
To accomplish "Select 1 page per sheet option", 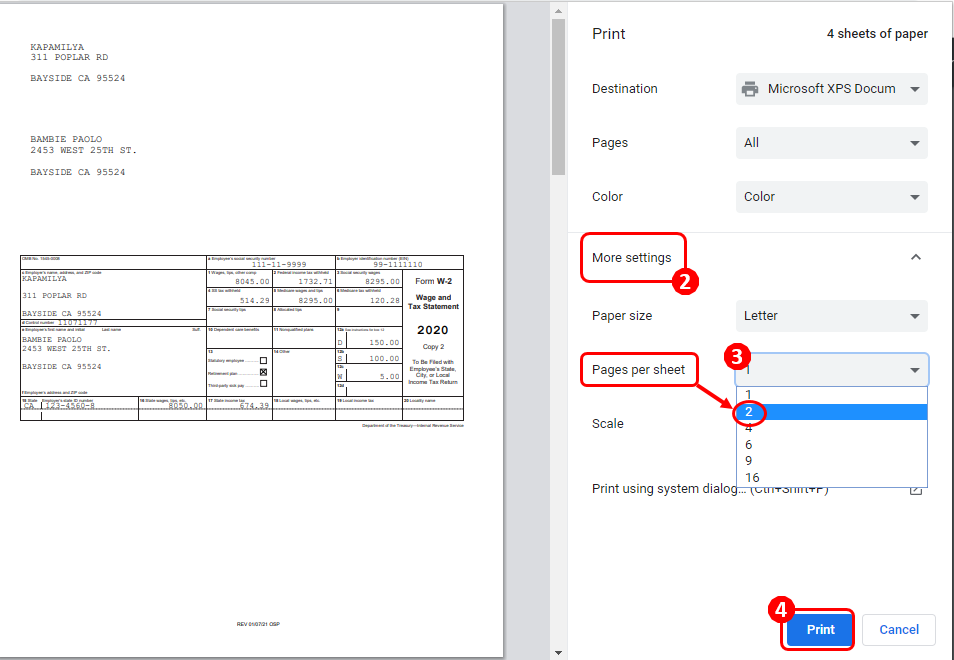I will click(x=831, y=395).
